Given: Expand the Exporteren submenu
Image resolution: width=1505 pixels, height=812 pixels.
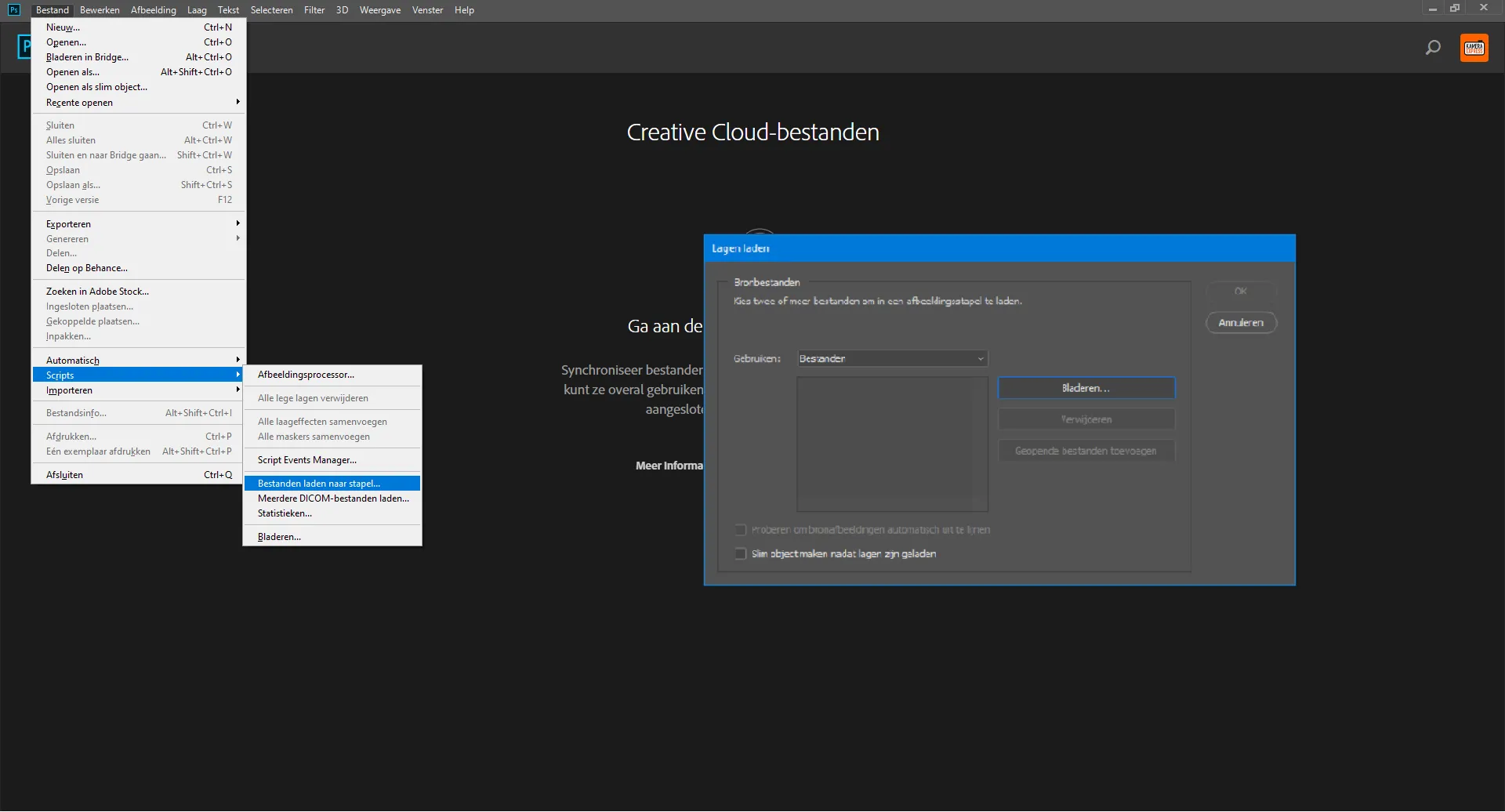Looking at the screenshot, I should point(139,224).
